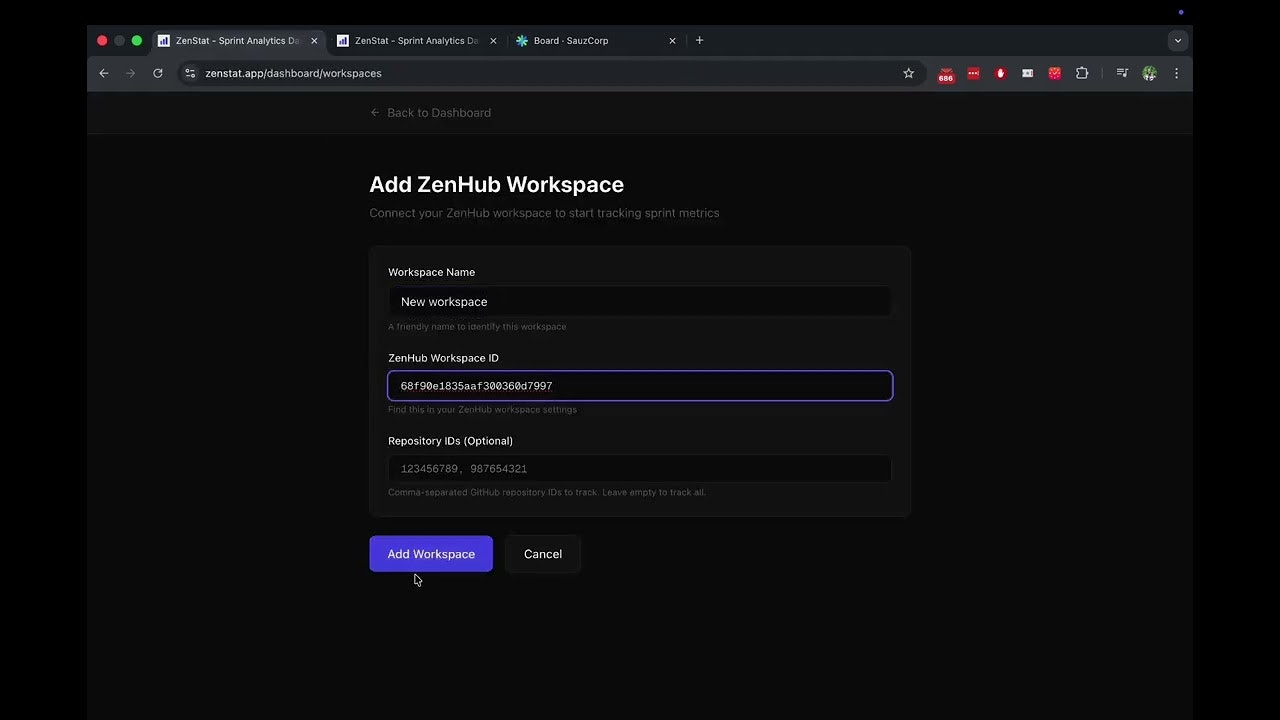
Task: Click the screen capture extension icon
Action: click(1027, 73)
